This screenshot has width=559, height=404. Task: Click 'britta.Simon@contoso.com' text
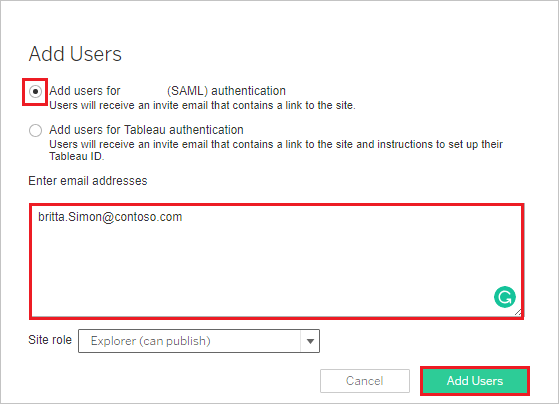pyautogui.click(x=110, y=217)
